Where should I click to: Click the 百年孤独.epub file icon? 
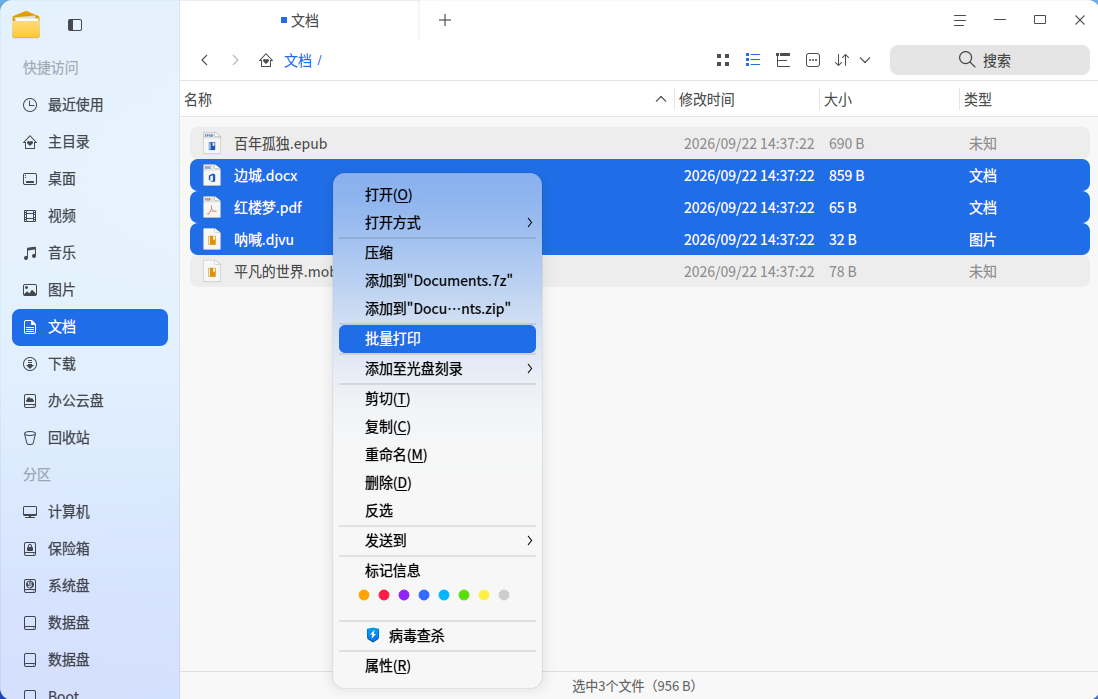(211, 143)
